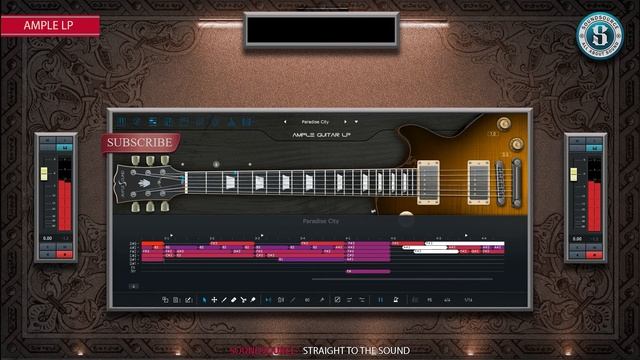Click the slashed-square icon in Riffer toolbar
Screen dimensions: 640x360
point(337,300)
